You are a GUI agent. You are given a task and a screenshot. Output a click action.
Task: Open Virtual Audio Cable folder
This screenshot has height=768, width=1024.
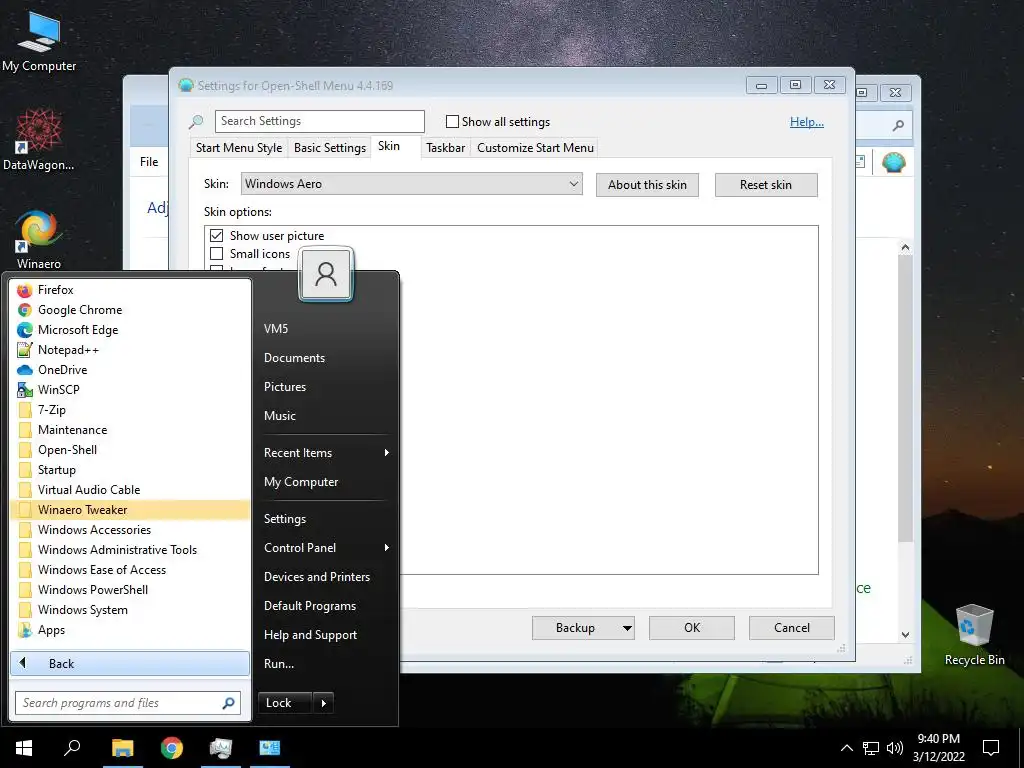pos(131,490)
